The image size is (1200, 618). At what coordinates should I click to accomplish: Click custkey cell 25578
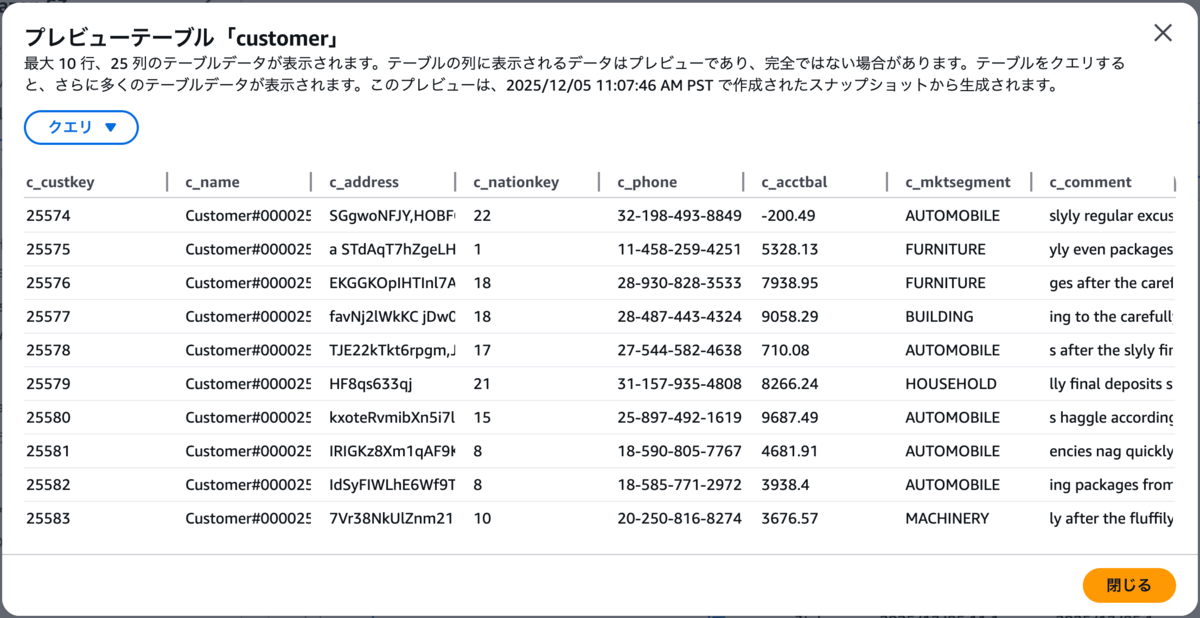coord(48,350)
